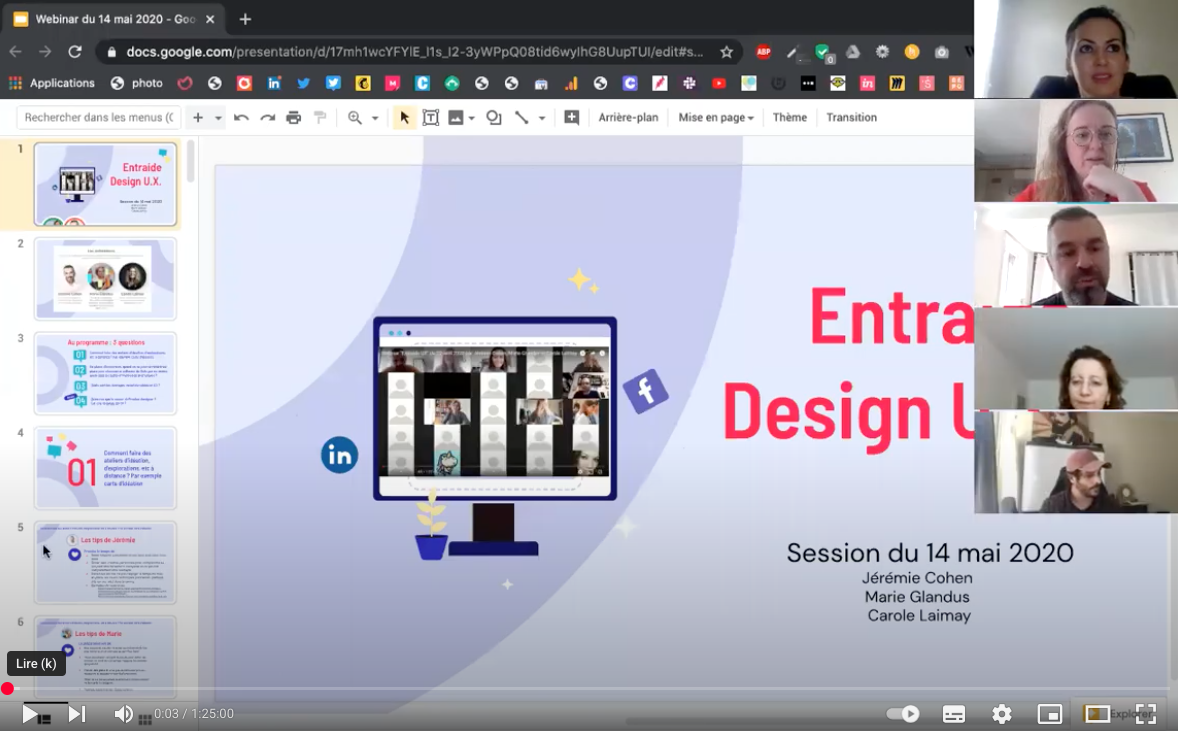1178x731 pixels.
Task: Select the shape tool
Action: point(494,117)
